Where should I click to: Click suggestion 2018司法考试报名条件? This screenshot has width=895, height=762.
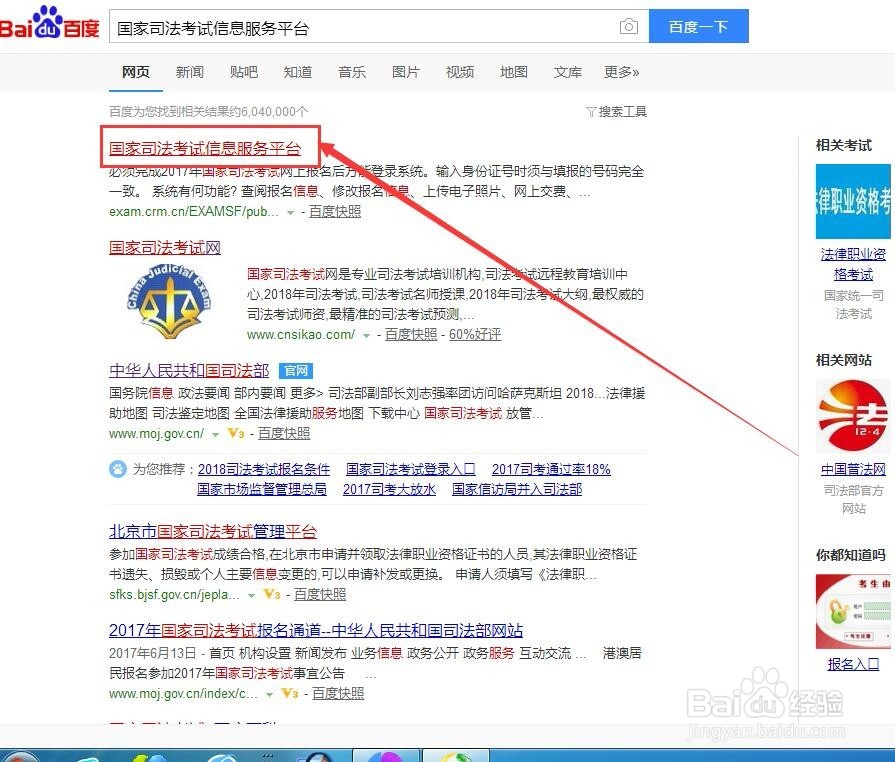[264, 469]
